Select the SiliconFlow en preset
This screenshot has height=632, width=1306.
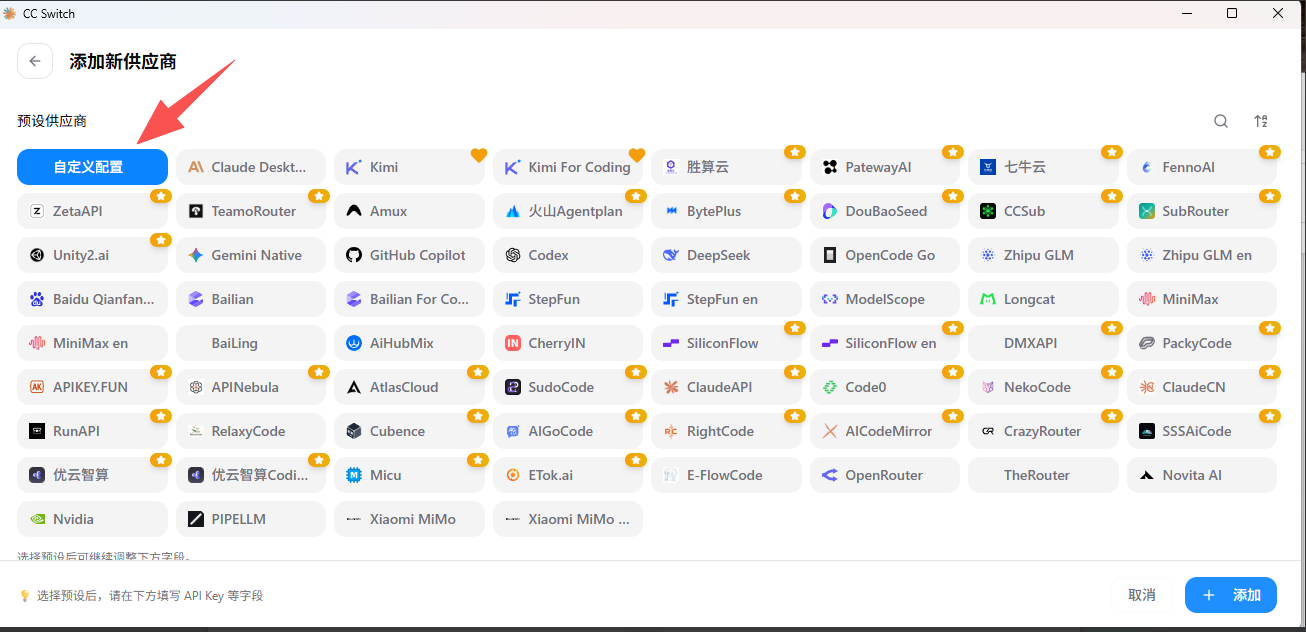pos(885,343)
